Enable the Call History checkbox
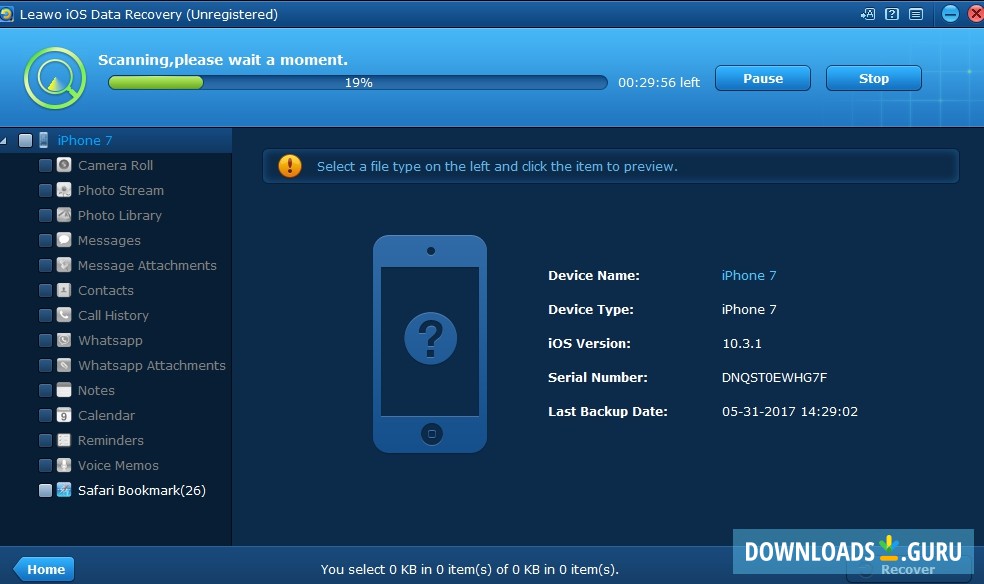 pos(45,315)
